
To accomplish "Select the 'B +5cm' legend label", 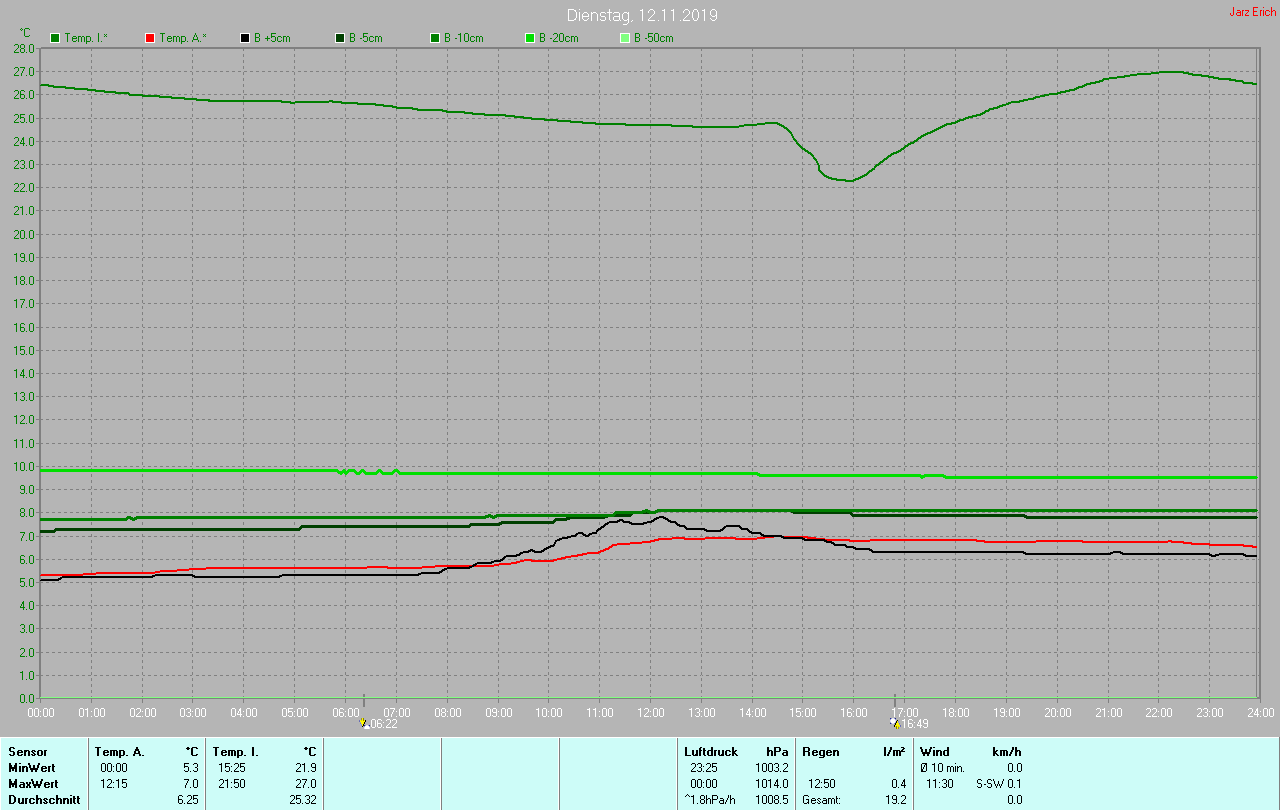I will (272, 38).
